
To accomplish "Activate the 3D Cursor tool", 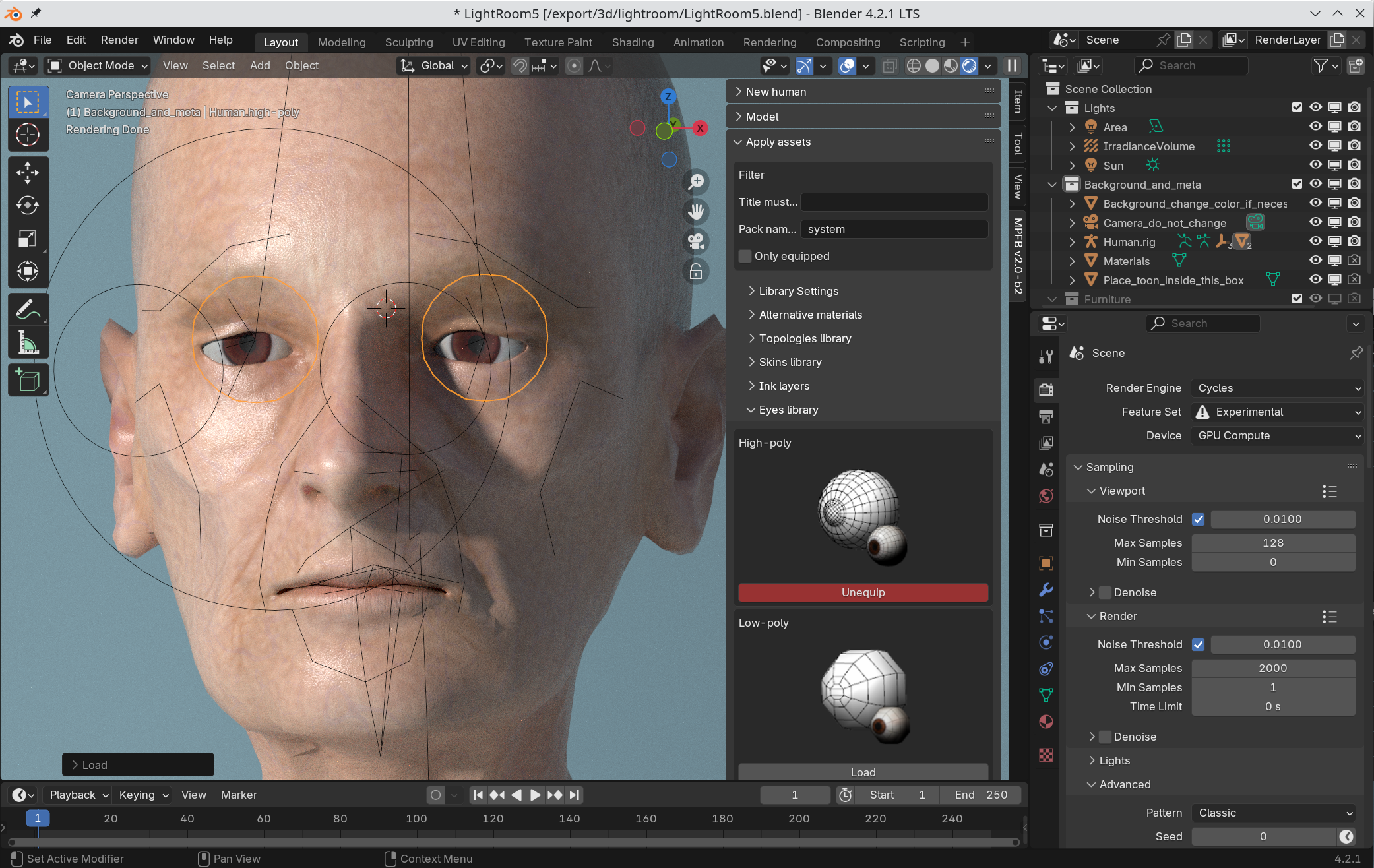I will click(28, 135).
